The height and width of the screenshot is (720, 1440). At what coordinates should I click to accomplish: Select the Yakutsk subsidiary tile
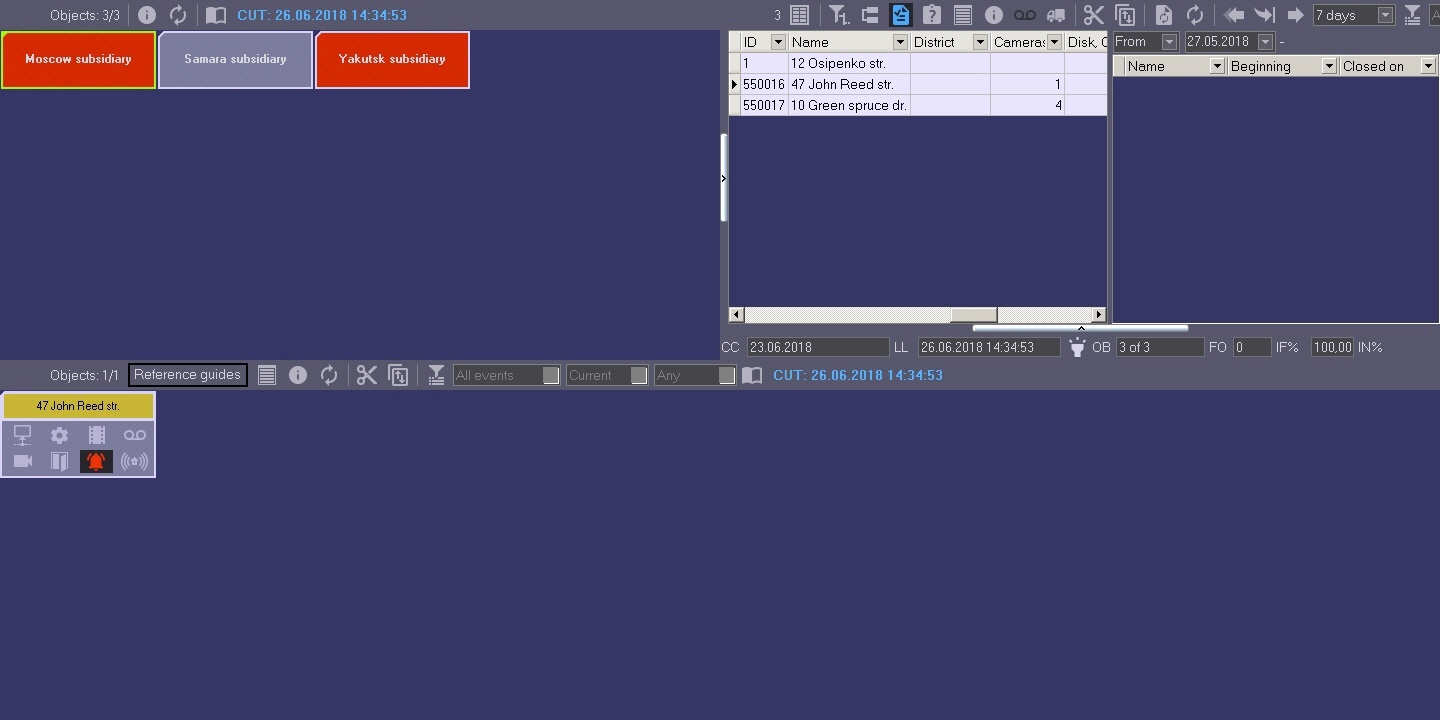point(392,59)
